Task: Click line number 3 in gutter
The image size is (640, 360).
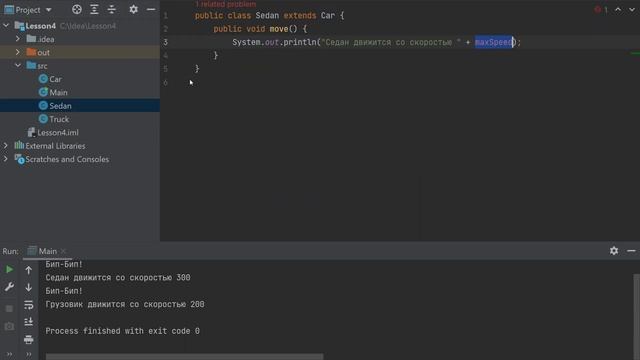Action: [166, 42]
